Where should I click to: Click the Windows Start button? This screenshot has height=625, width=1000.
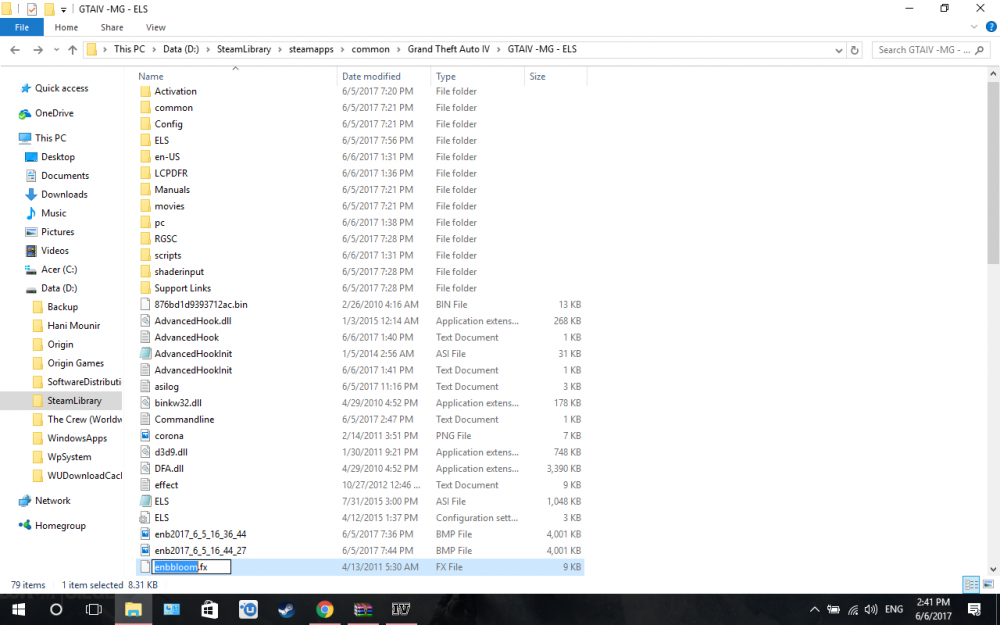(18, 610)
